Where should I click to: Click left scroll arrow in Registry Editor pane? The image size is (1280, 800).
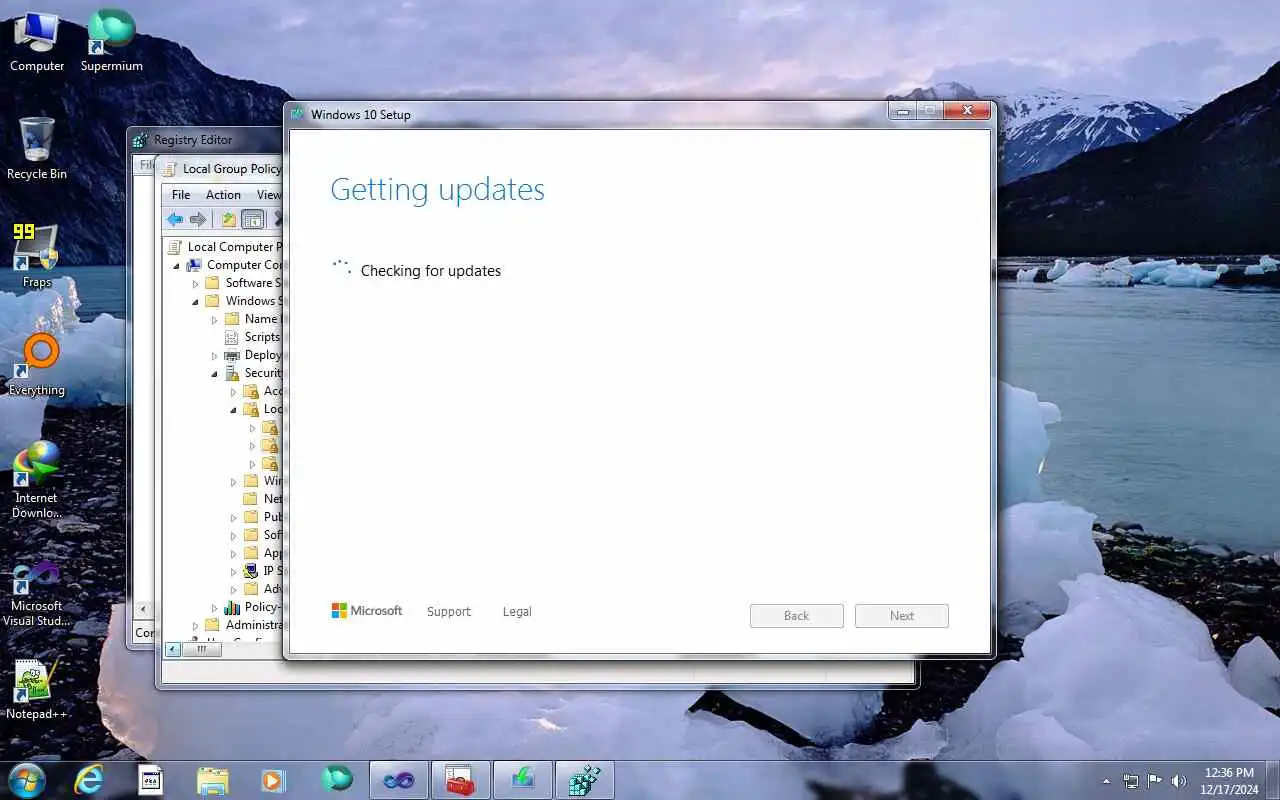142,609
